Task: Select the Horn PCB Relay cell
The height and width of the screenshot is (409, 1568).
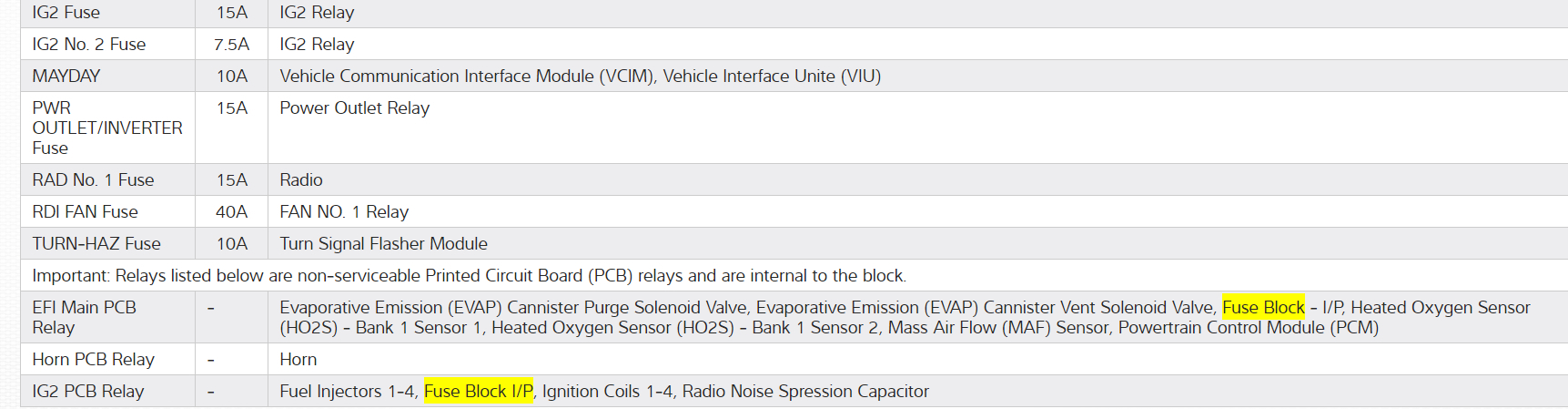Action: click(93, 360)
